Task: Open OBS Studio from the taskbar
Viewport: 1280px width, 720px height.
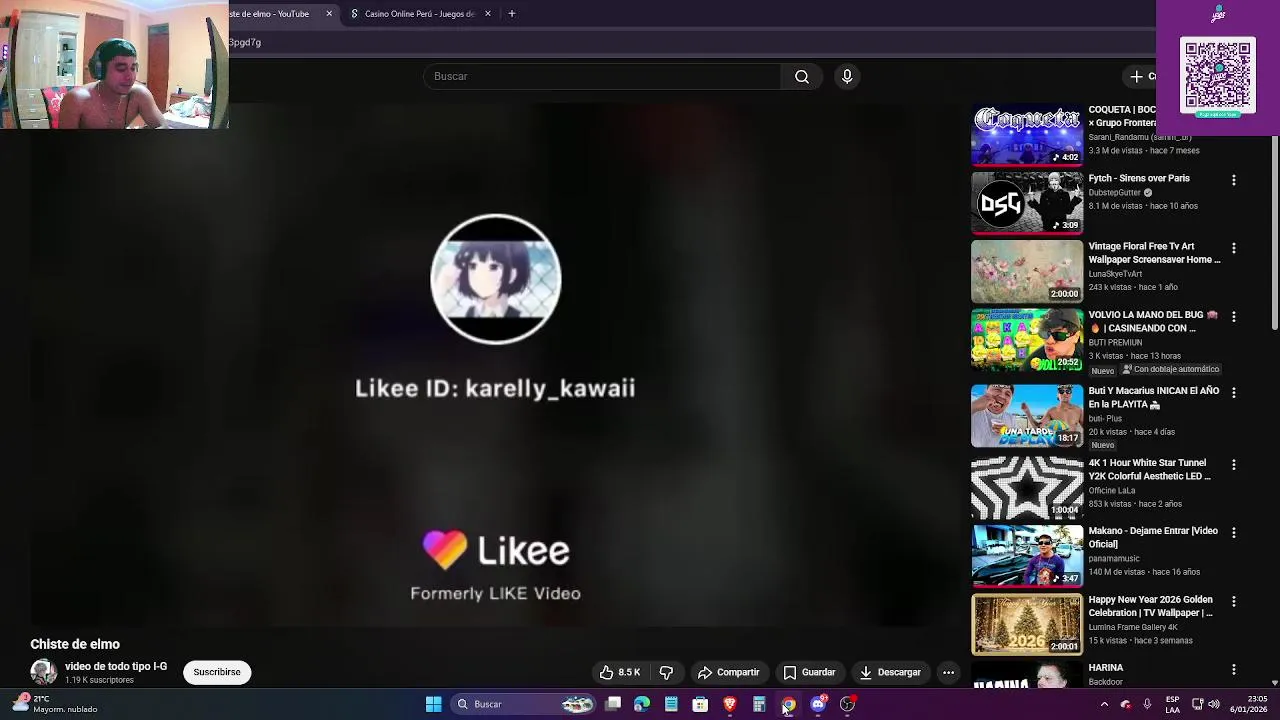Action: pos(847,705)
